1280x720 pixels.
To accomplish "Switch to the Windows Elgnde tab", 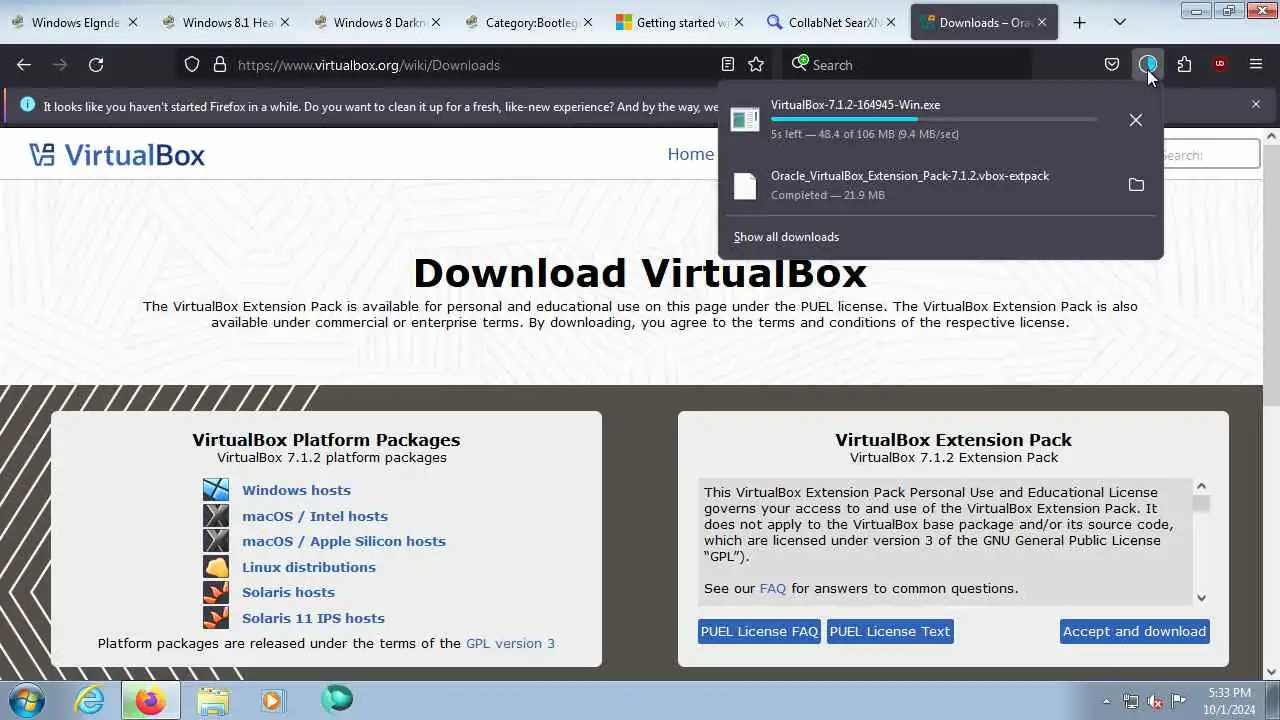I will coord(75,22).
